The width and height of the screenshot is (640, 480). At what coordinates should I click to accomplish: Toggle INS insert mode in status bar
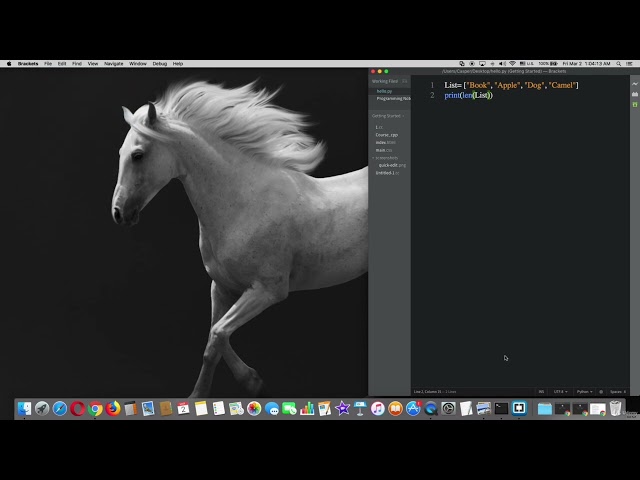pyautogui.click(x=541, y=392)
